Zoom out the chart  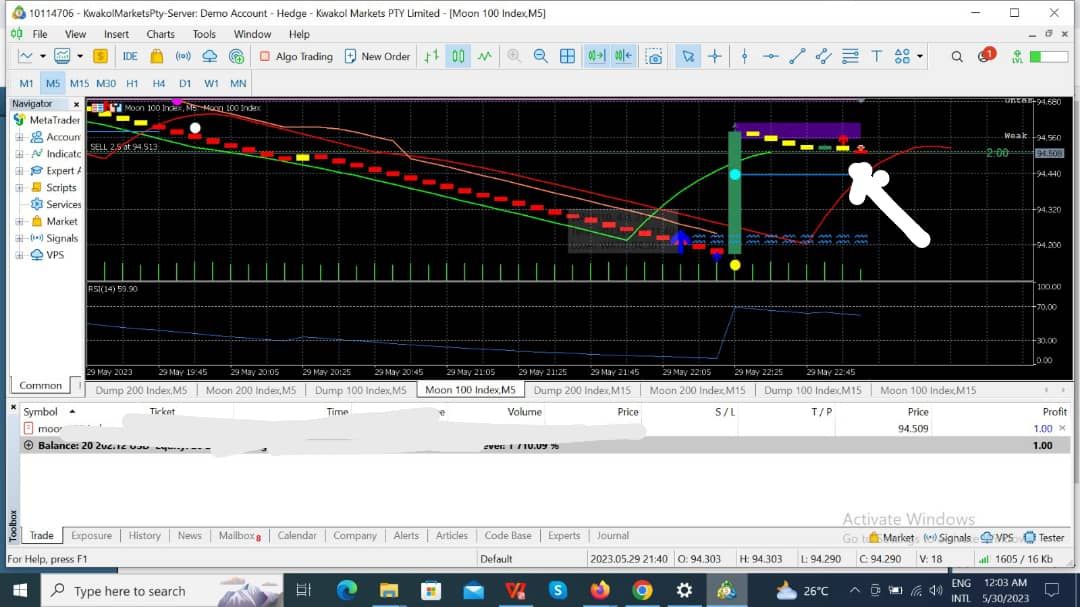tap(541, 56)
